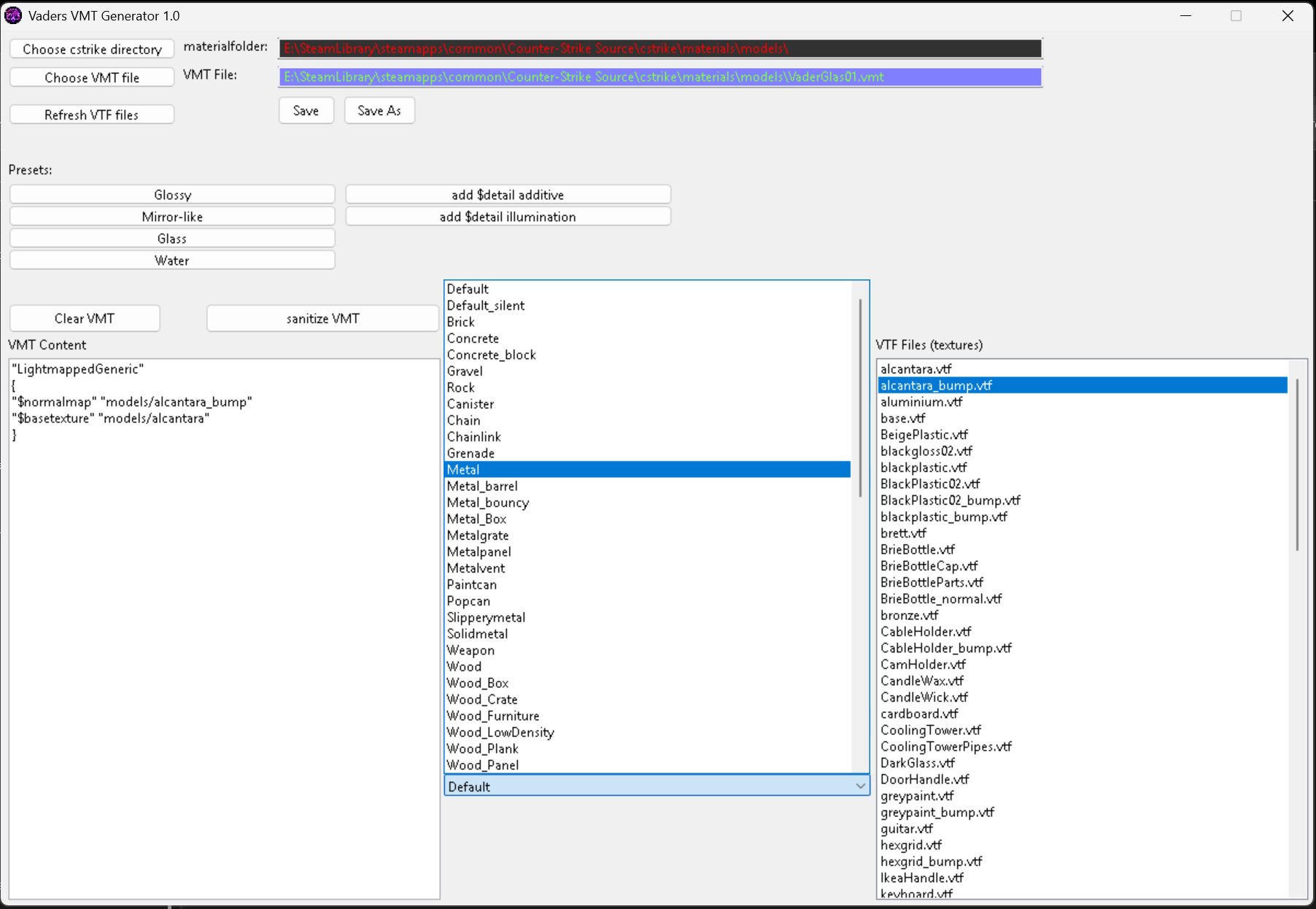Select aluminium.vtf texture

1082,402
